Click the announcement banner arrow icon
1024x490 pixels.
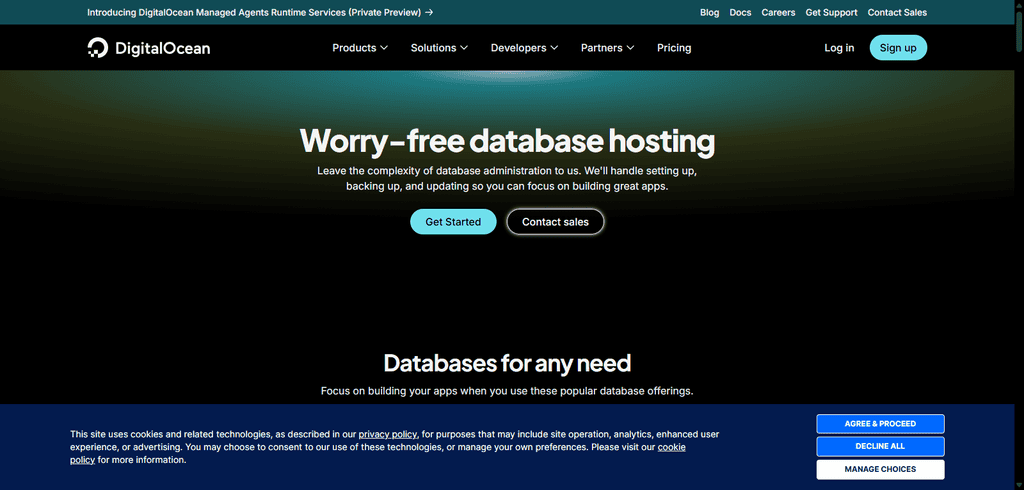coord(428,12)
